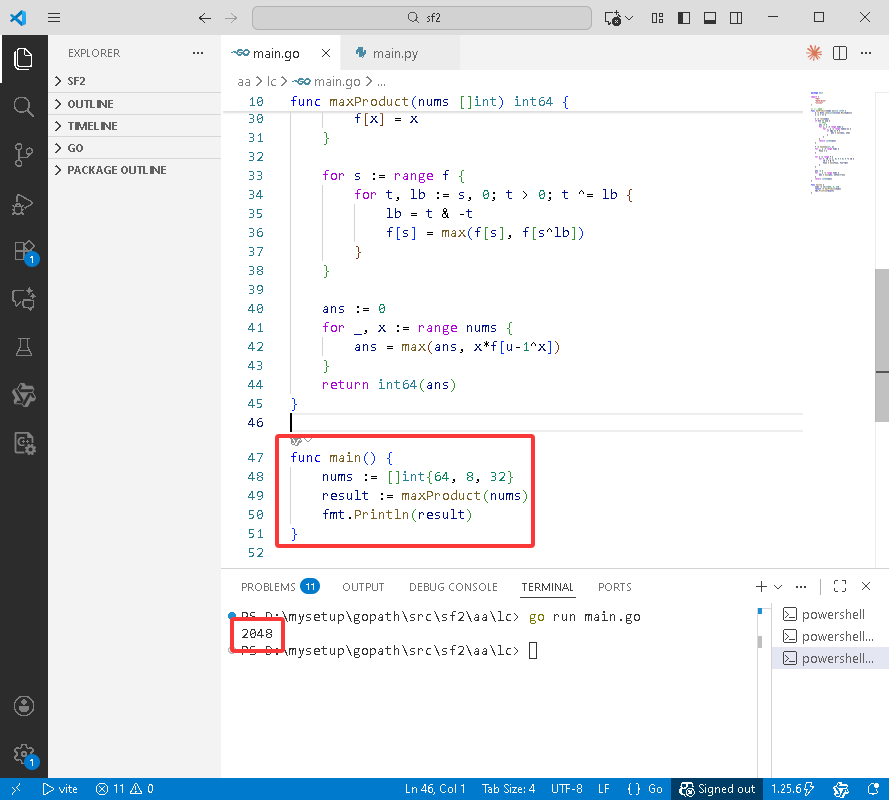The width and height of the screenshot is (889, 800).
Task: Open Source Control view in activity bar
Action: pyautogui.click(x=23, y=155)
